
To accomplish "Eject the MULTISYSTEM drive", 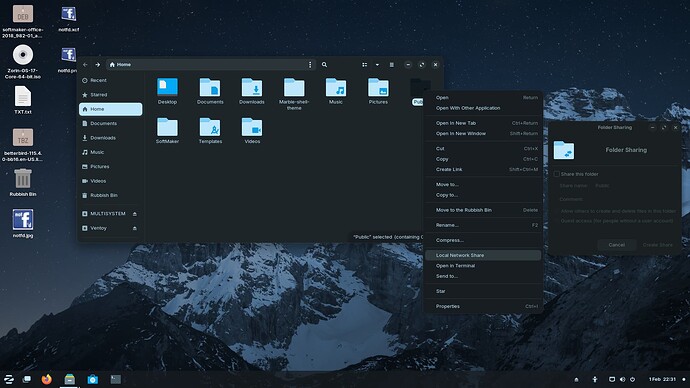I will (135, 214).
